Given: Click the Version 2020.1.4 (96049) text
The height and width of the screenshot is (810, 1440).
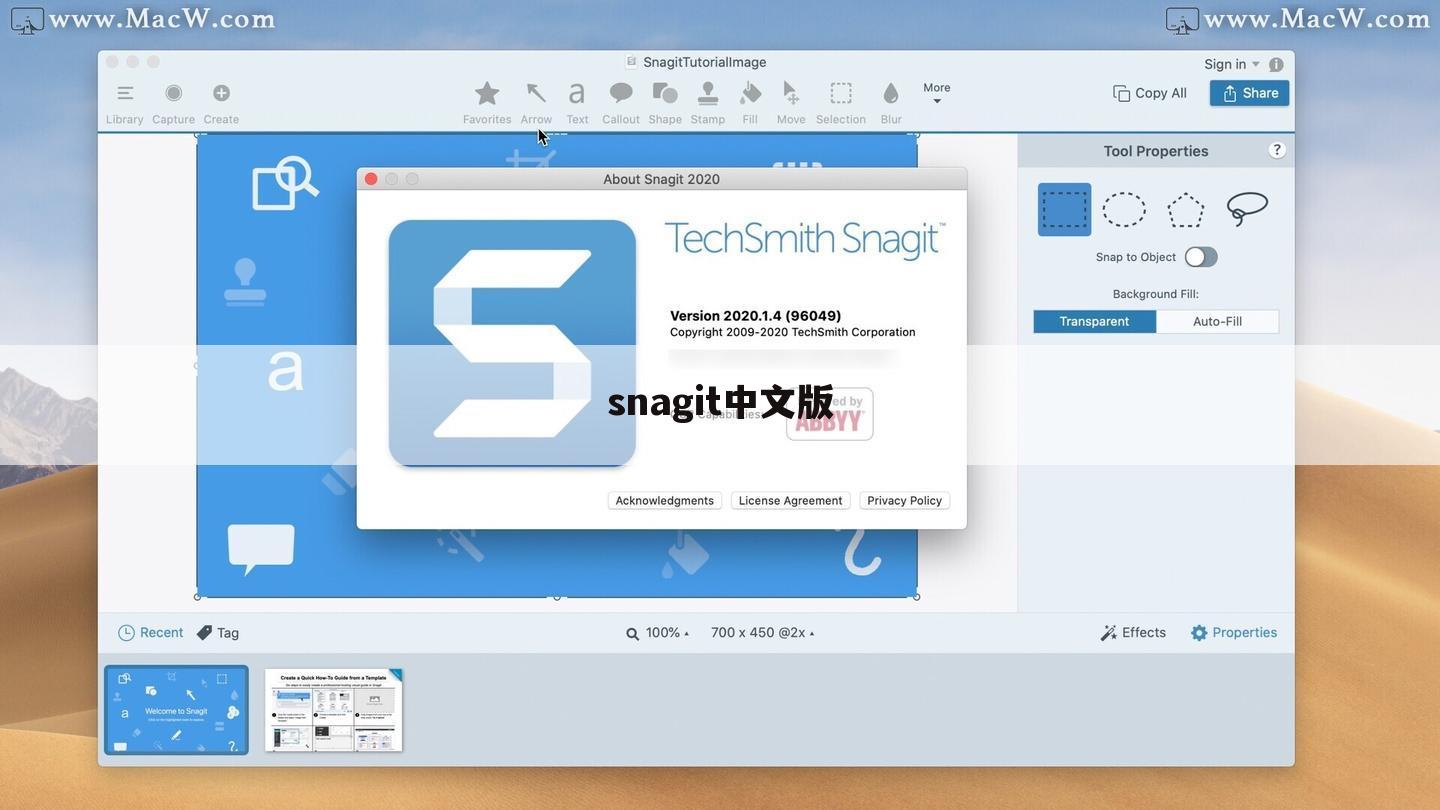Looking at the screenshot, I should [x=756, y=316].
